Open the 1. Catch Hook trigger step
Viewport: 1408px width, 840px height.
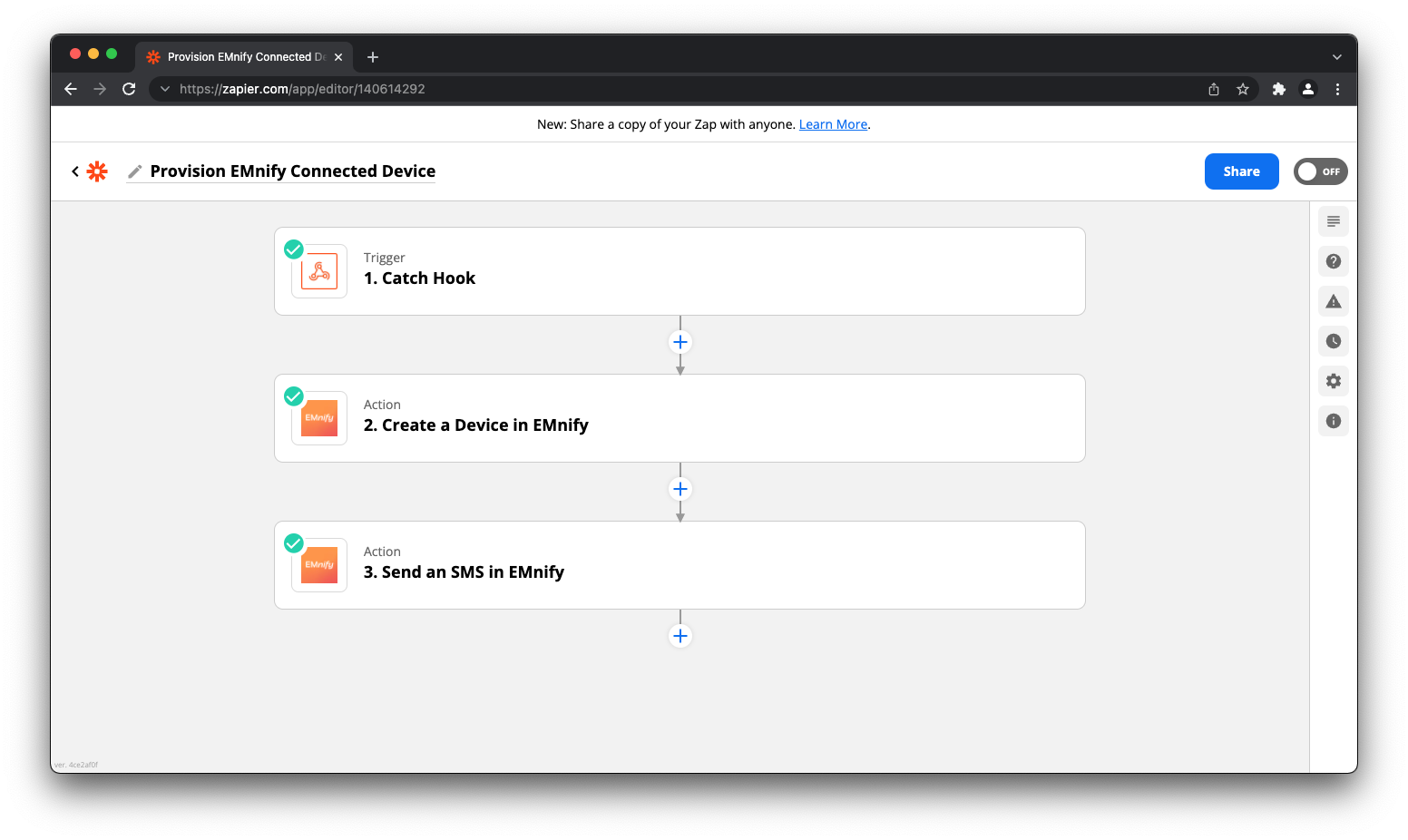pos(680,271)
